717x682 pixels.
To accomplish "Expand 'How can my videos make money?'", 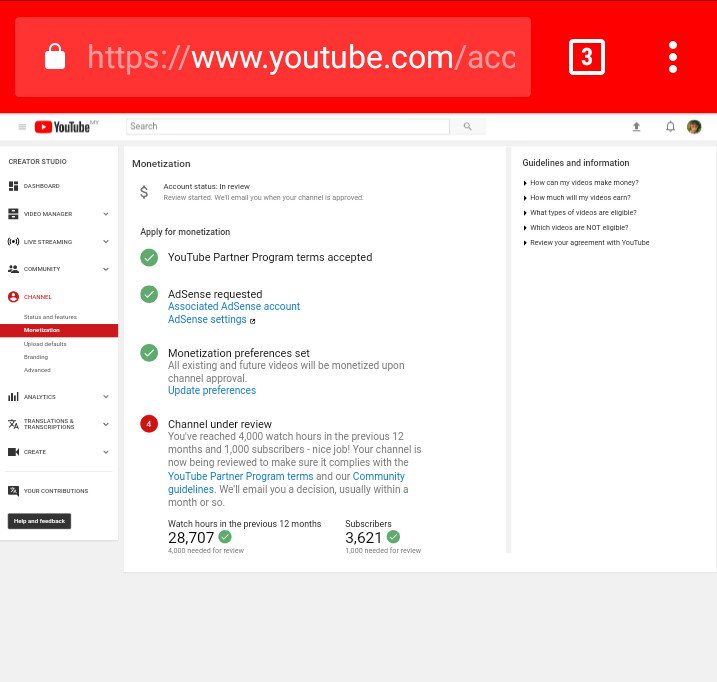I will 581,183.
